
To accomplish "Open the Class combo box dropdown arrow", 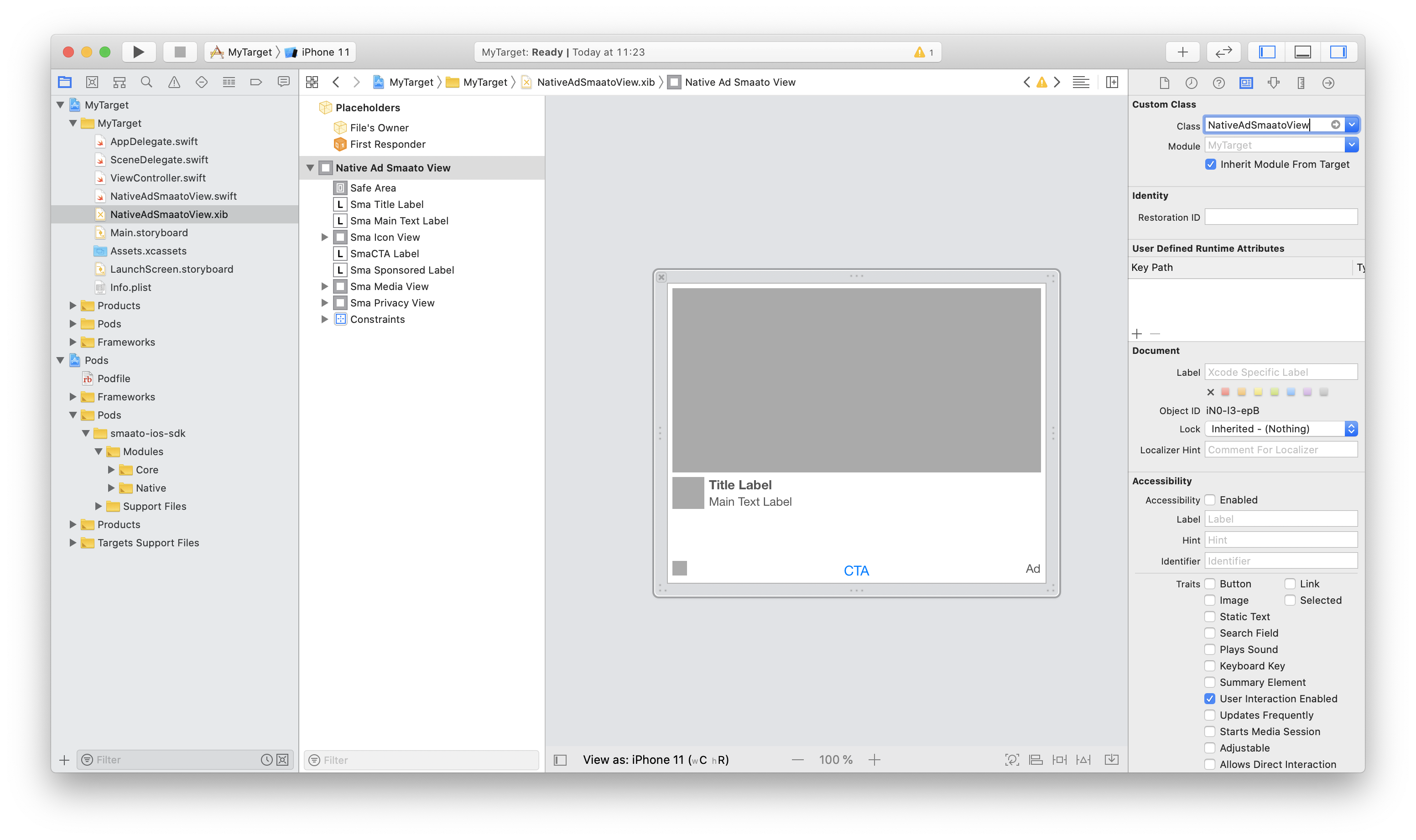I will [1352, 124].
